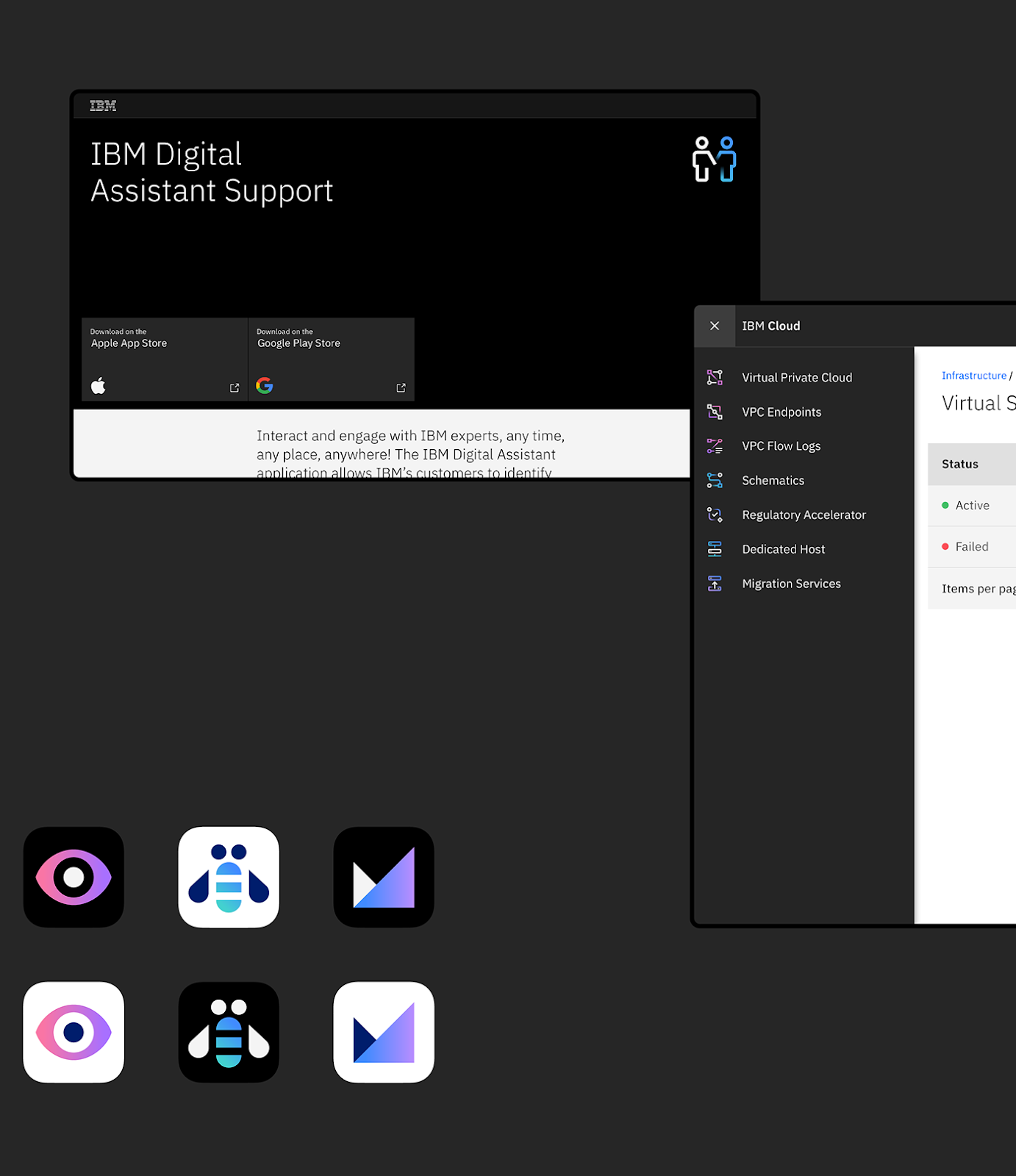This screenshot has width=1016, height=1176.
Task: Select VPC Flow Logs menu item
Action: click(781, 446)
